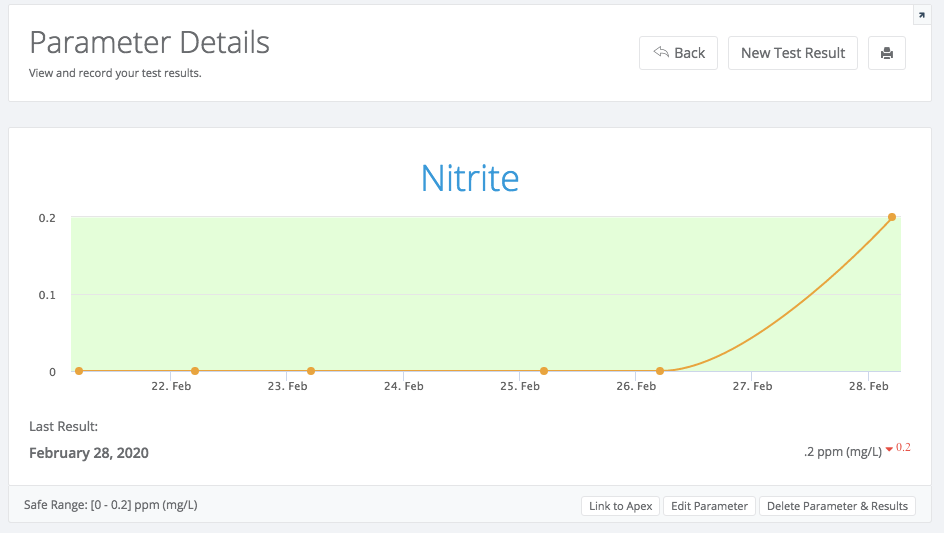Image resolution: width=944 pixels, height=533 pixels.
Task: Click the 0.2 y-axis label
Action: 47,218
